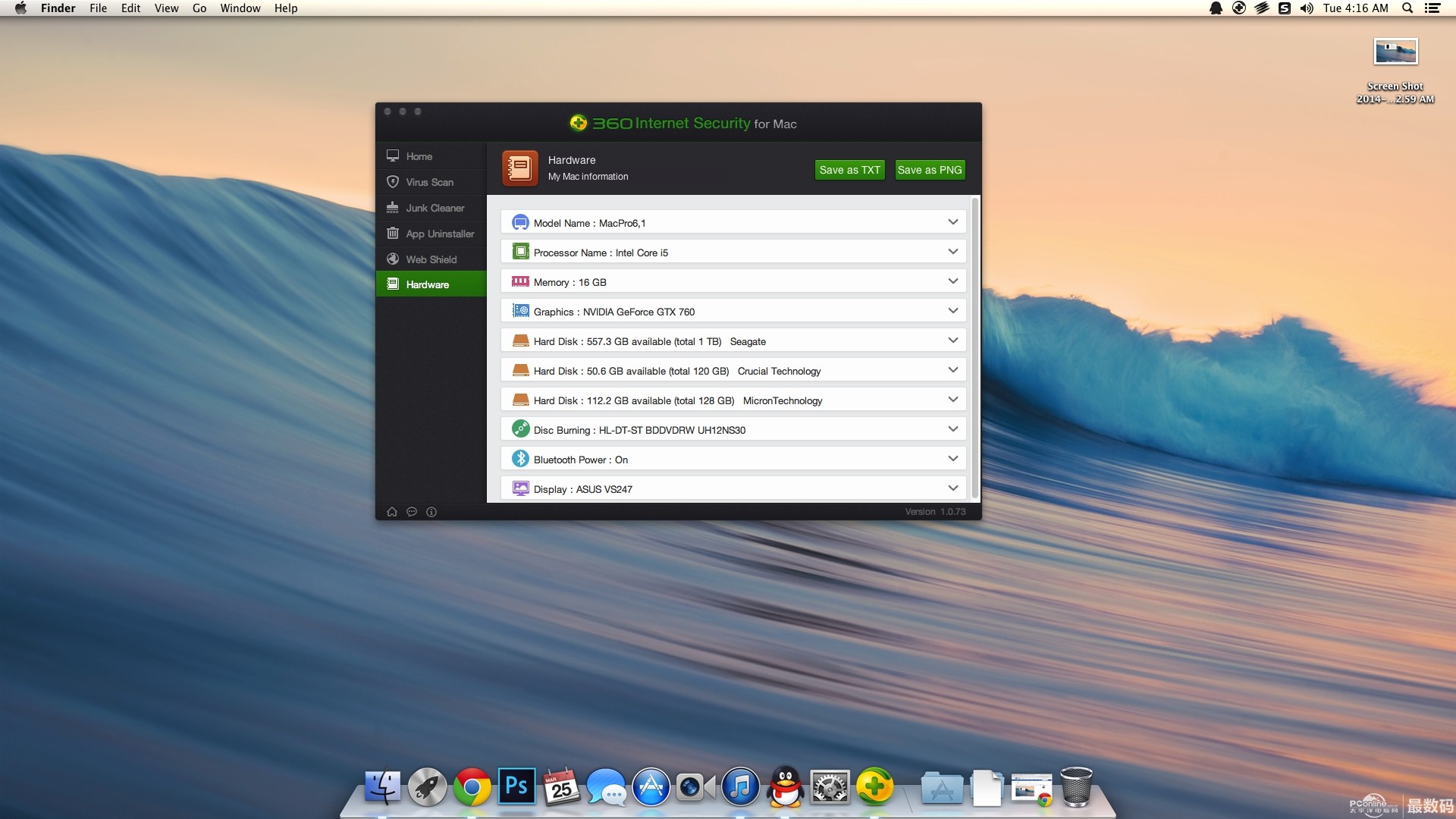Image resolution: width=1456 pixels, height=819 pixels.
Task: Open the Window menu
Action: 240,8
